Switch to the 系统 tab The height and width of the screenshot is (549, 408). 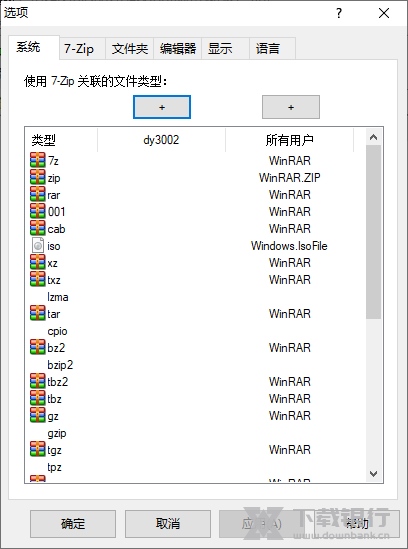point(34,47)
